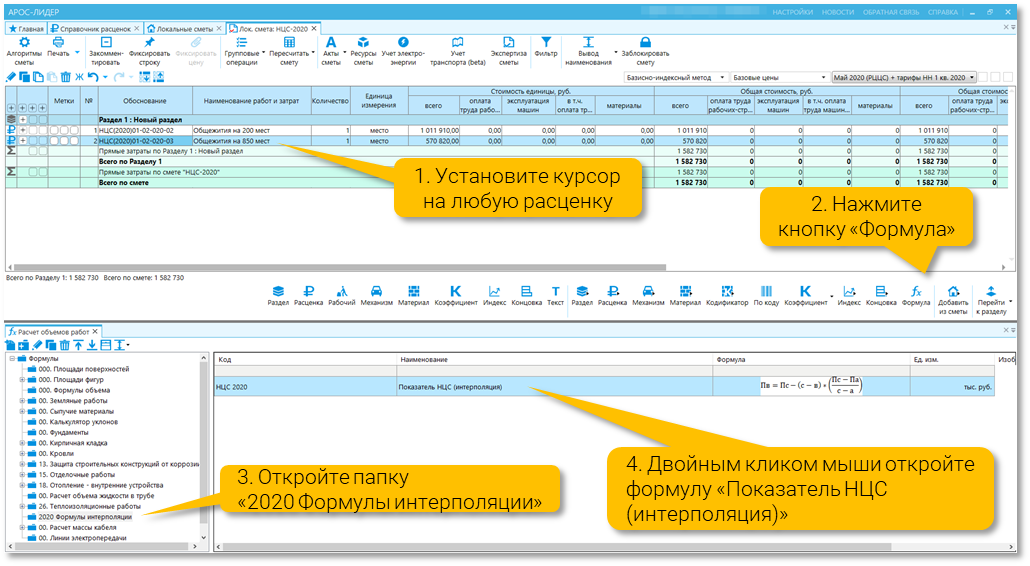Click Пересчитать смету calculator icon
The width and height of the screenshot is (1030, 566).
point(289,43)
